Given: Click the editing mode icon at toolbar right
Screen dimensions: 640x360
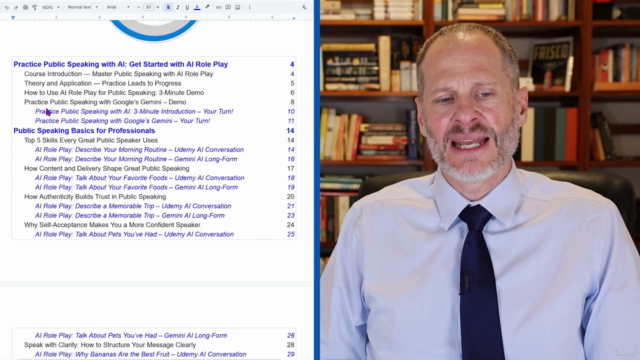Looking at the screenshot, I should point(304,7).
